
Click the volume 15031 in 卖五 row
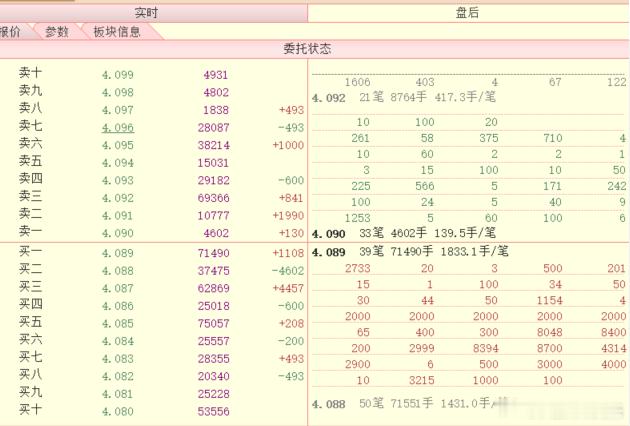213,163
